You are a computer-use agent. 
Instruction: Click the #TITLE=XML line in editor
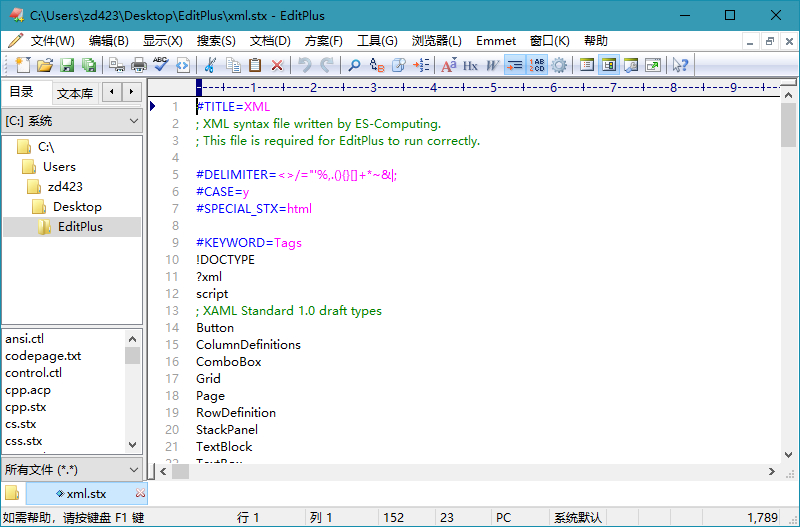click(x=233, y=107)
